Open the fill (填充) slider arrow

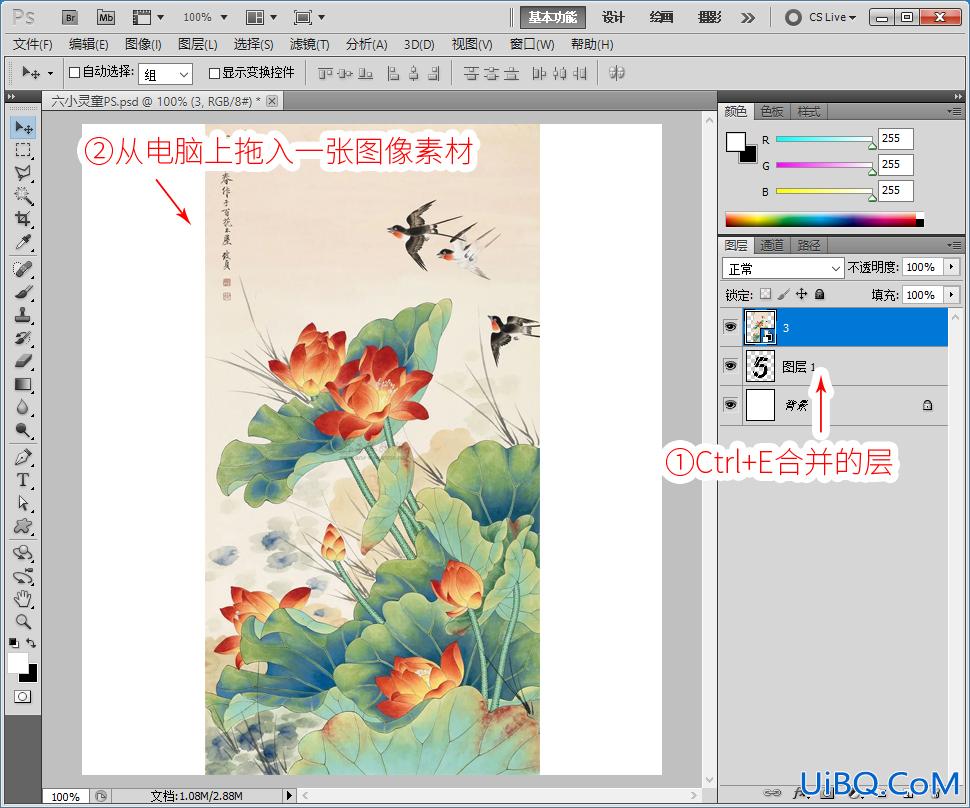tap(951, 294)
